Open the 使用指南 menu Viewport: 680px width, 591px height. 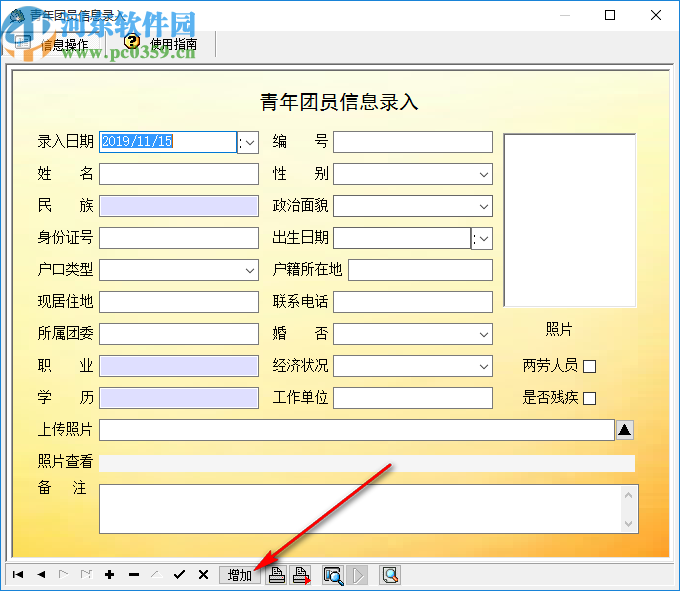click(161, 44)
